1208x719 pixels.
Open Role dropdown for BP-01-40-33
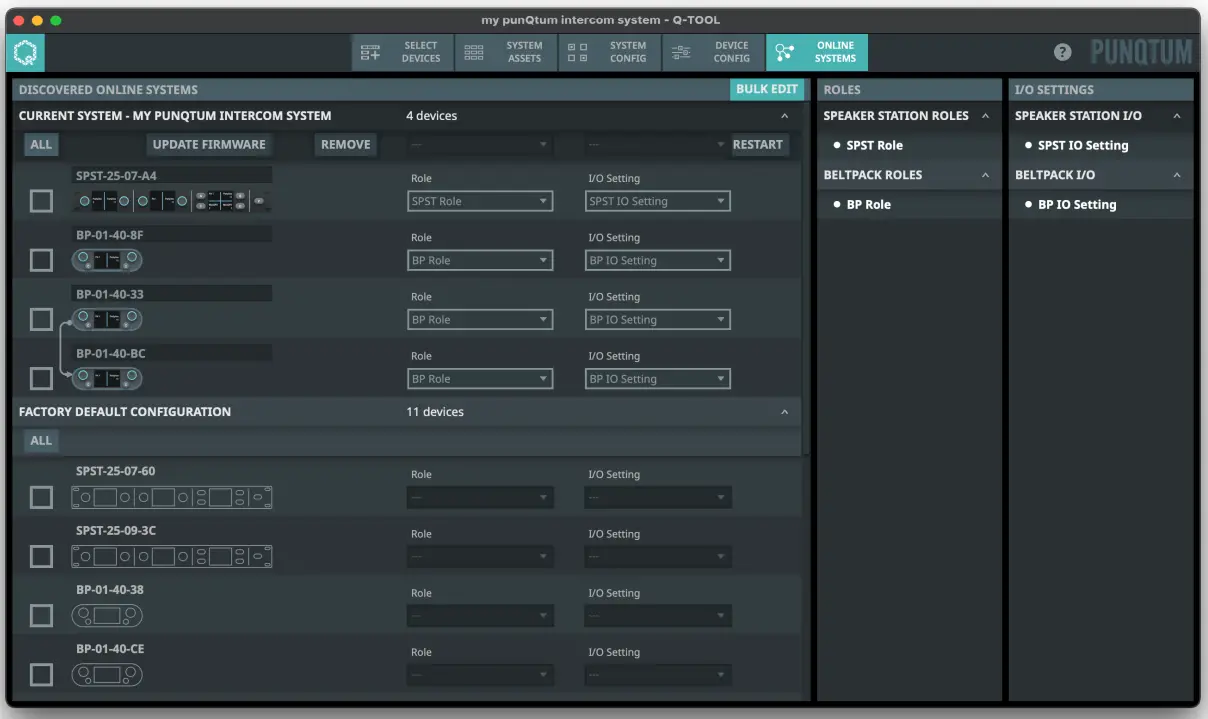(x=480, y=320)
